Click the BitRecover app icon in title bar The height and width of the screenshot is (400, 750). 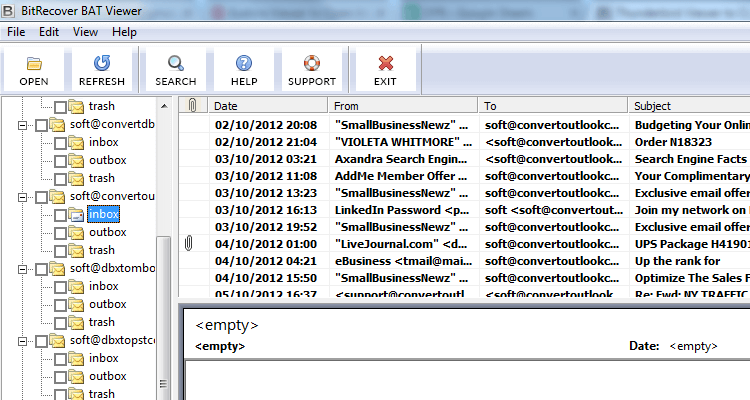point(8,10)
